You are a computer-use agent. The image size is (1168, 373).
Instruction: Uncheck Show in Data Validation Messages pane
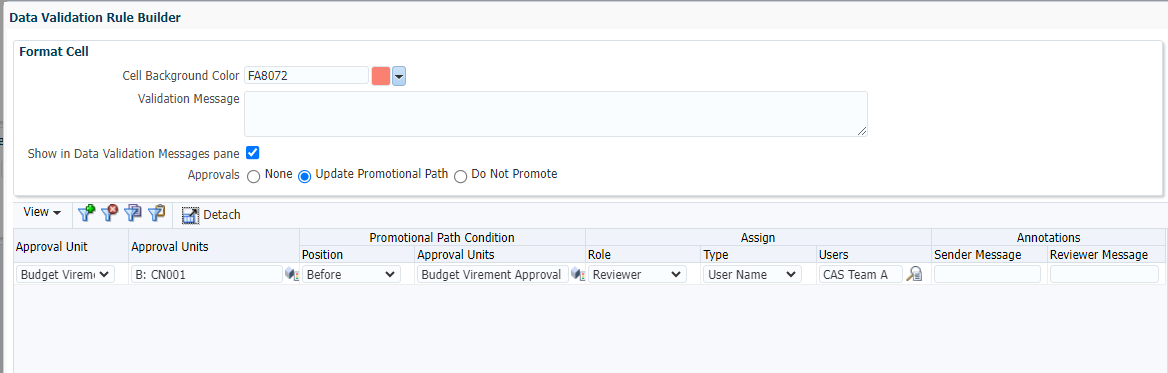point(253,153)
